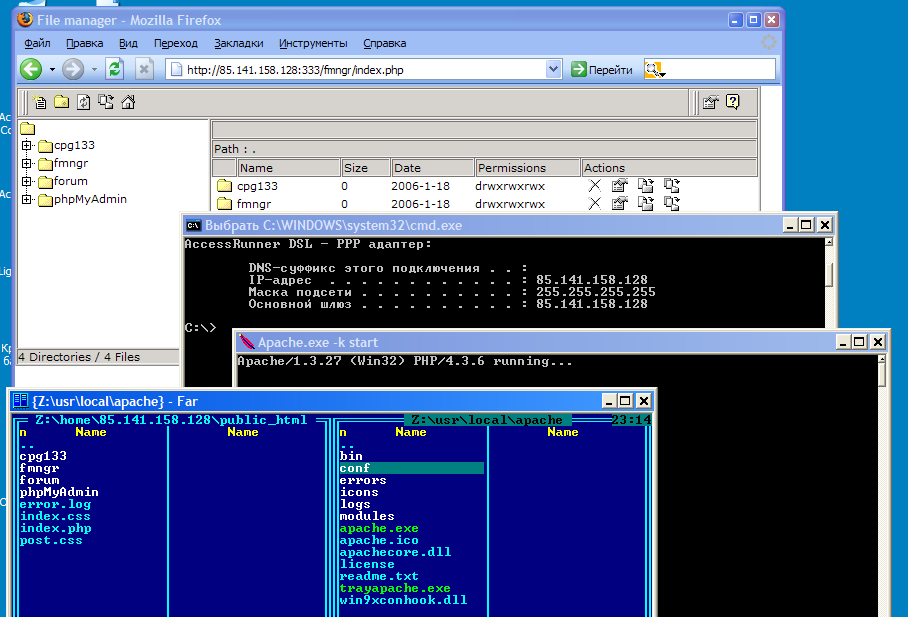Select apache.exe in the Far panel

(379, 528)
